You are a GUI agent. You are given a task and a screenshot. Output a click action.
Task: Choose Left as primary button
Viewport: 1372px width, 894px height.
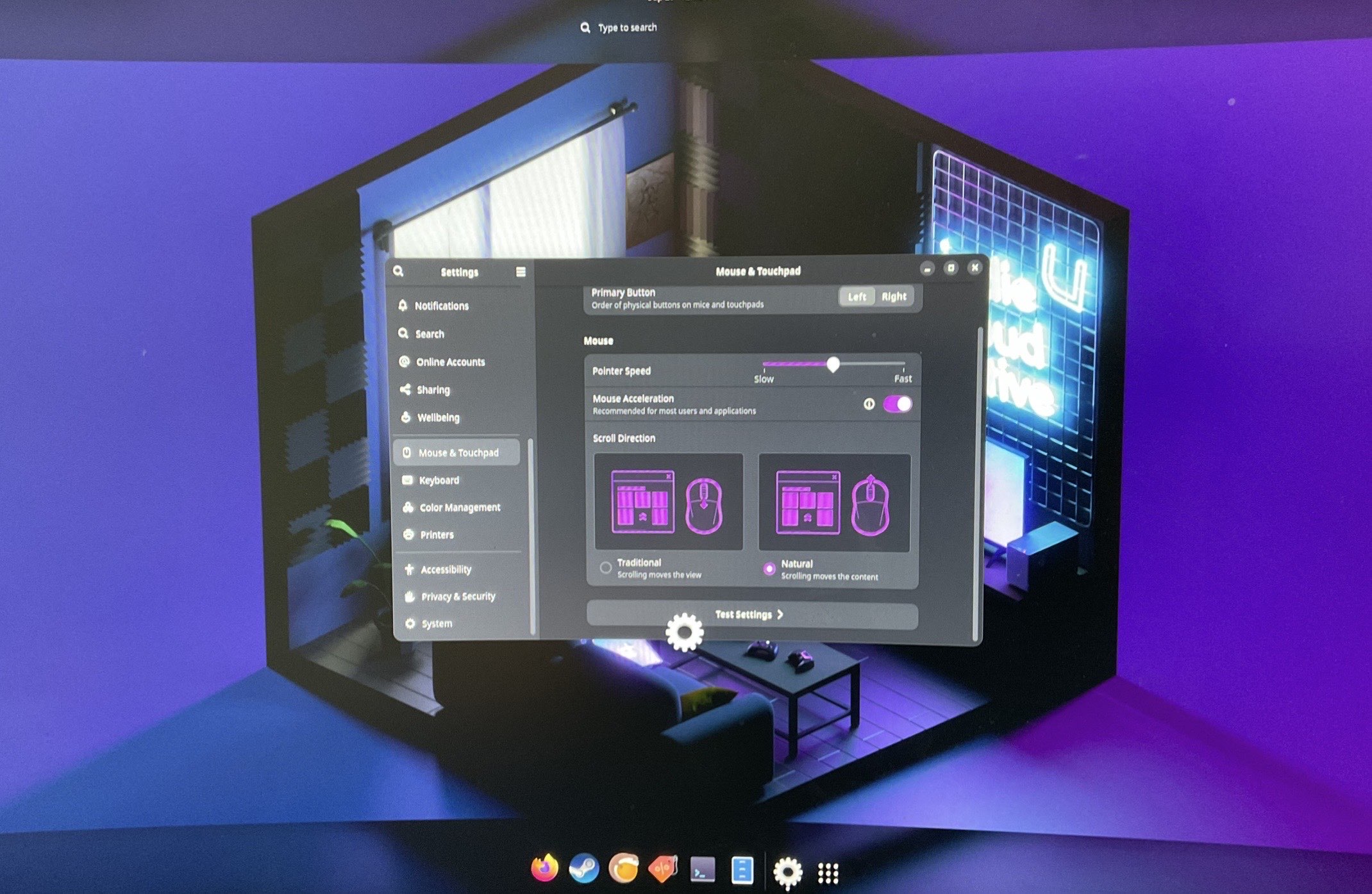click(x=857, y=296)
